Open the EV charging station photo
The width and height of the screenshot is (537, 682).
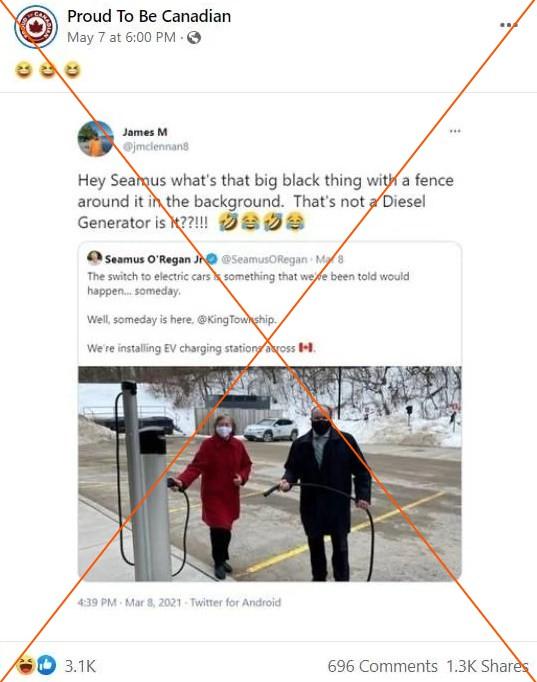pos(270,474)
